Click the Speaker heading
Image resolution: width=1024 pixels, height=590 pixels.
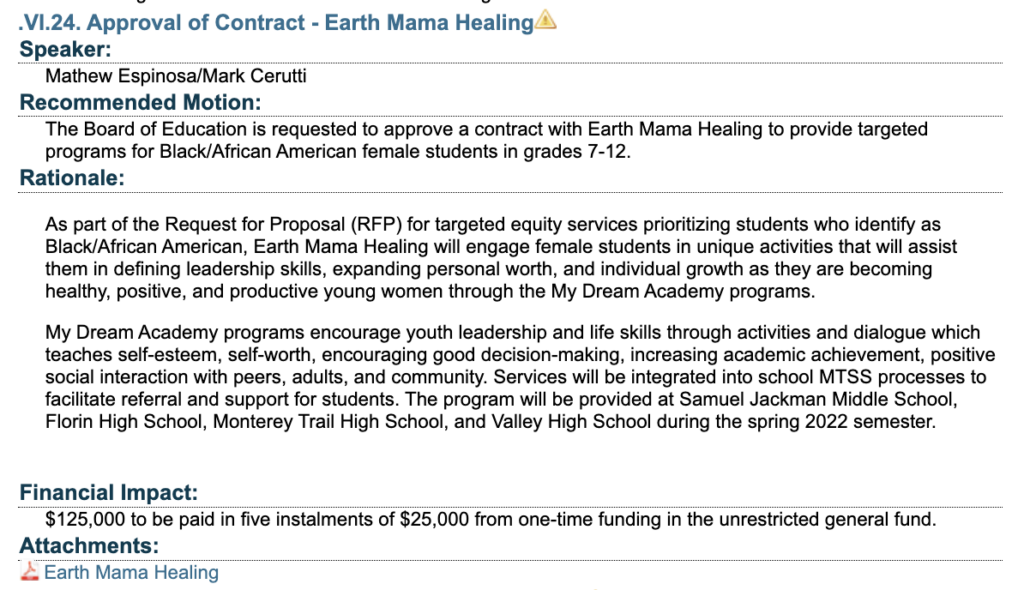tap(65, 49)
